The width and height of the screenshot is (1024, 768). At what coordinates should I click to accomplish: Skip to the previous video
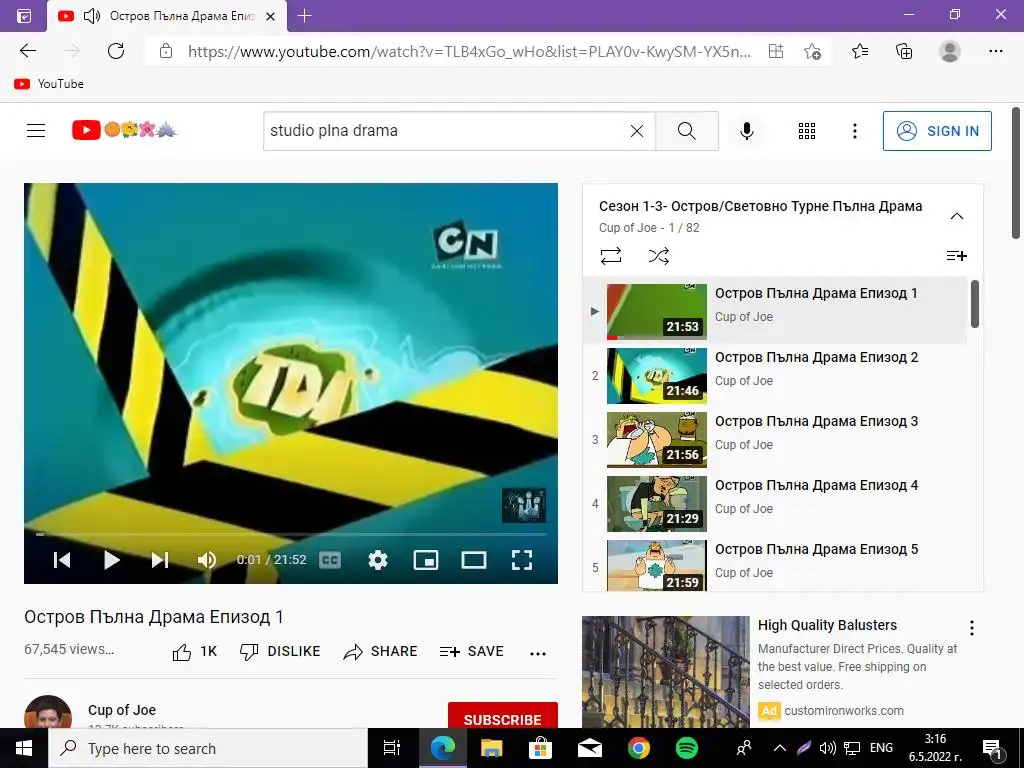click(62, 560)
